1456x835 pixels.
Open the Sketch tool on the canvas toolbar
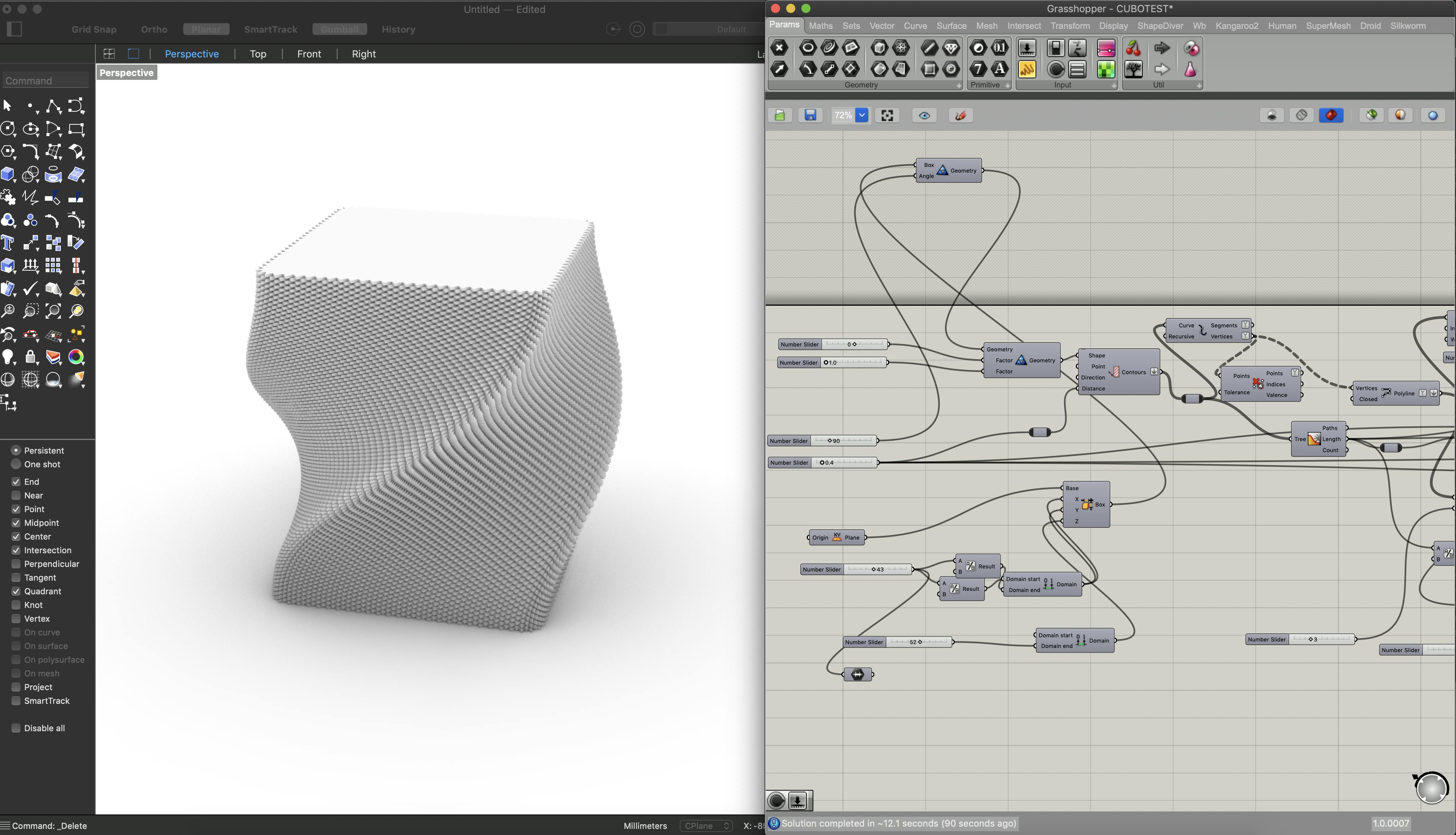click(960, 115)
